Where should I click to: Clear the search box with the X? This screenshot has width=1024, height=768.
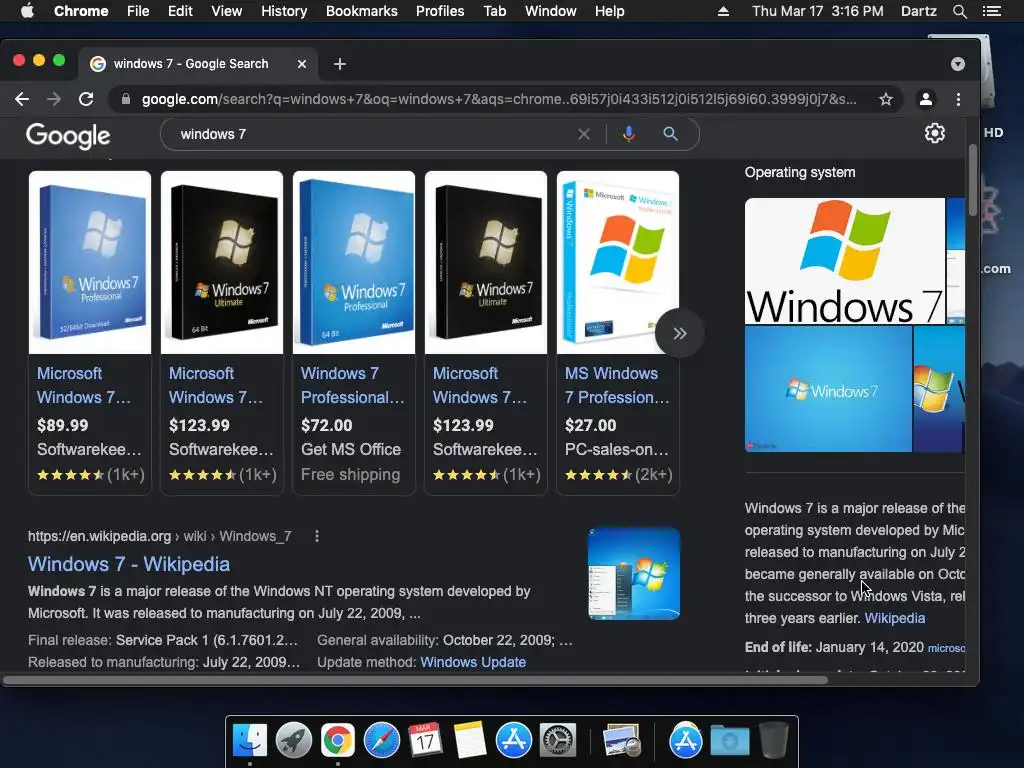coord(584,134)
